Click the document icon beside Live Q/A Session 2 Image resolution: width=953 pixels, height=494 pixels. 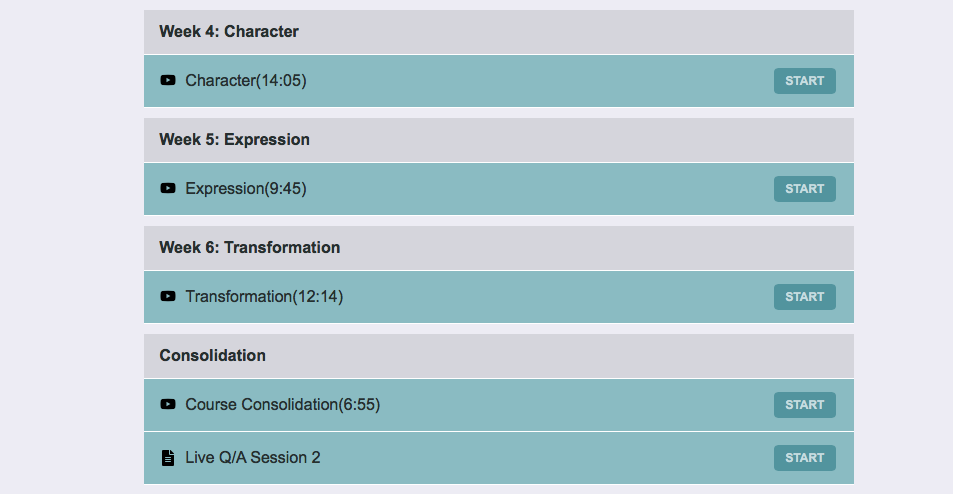click(168, 458)
